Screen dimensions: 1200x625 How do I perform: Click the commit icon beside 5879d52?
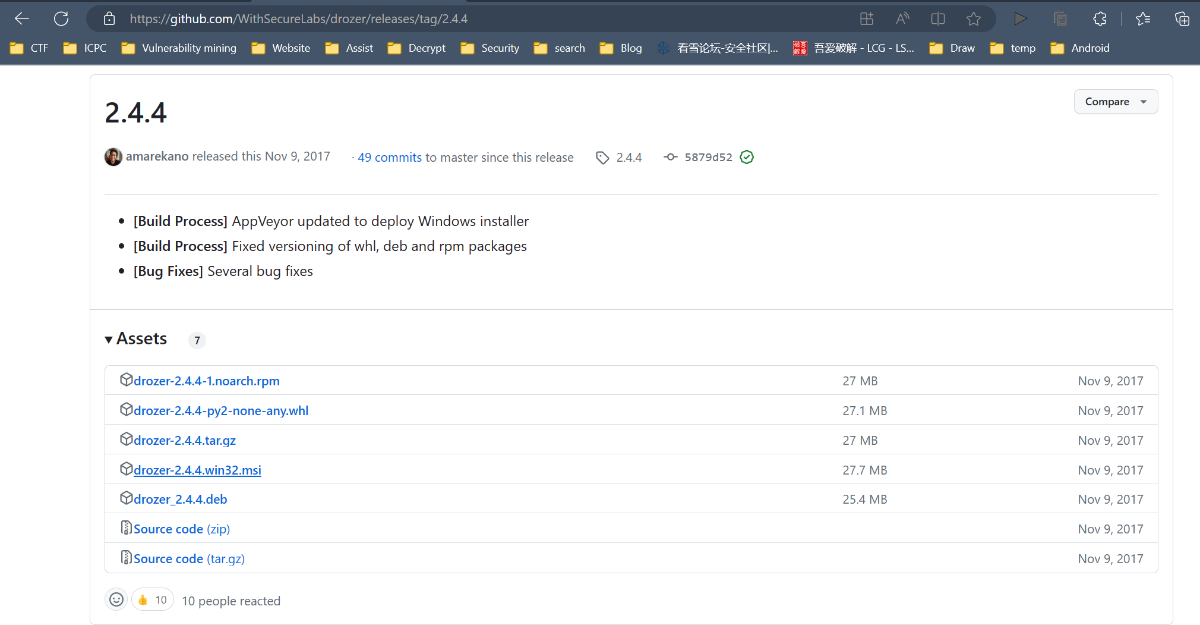tap(670, 157)
